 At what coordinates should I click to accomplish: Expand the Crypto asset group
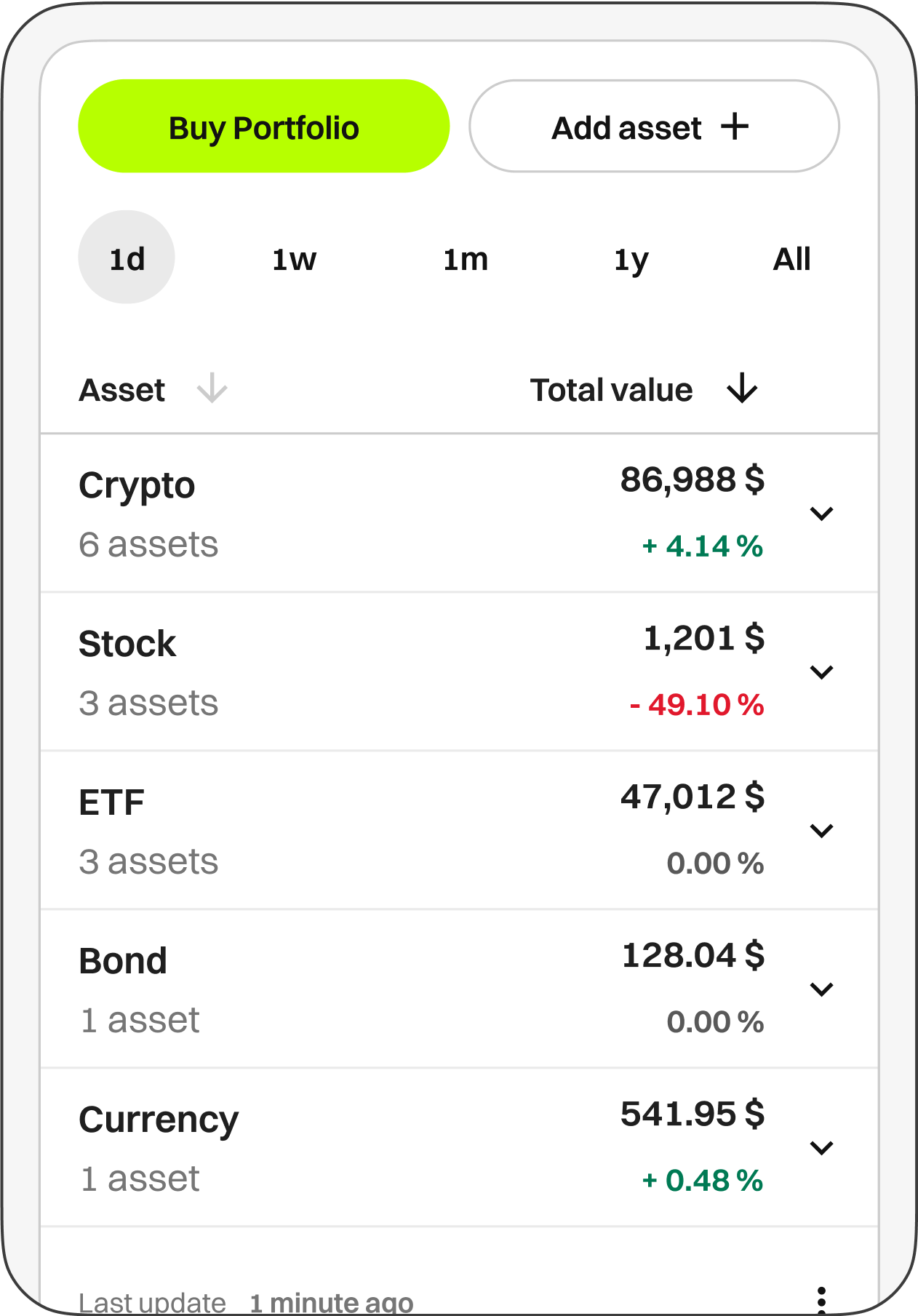[821, 514]
